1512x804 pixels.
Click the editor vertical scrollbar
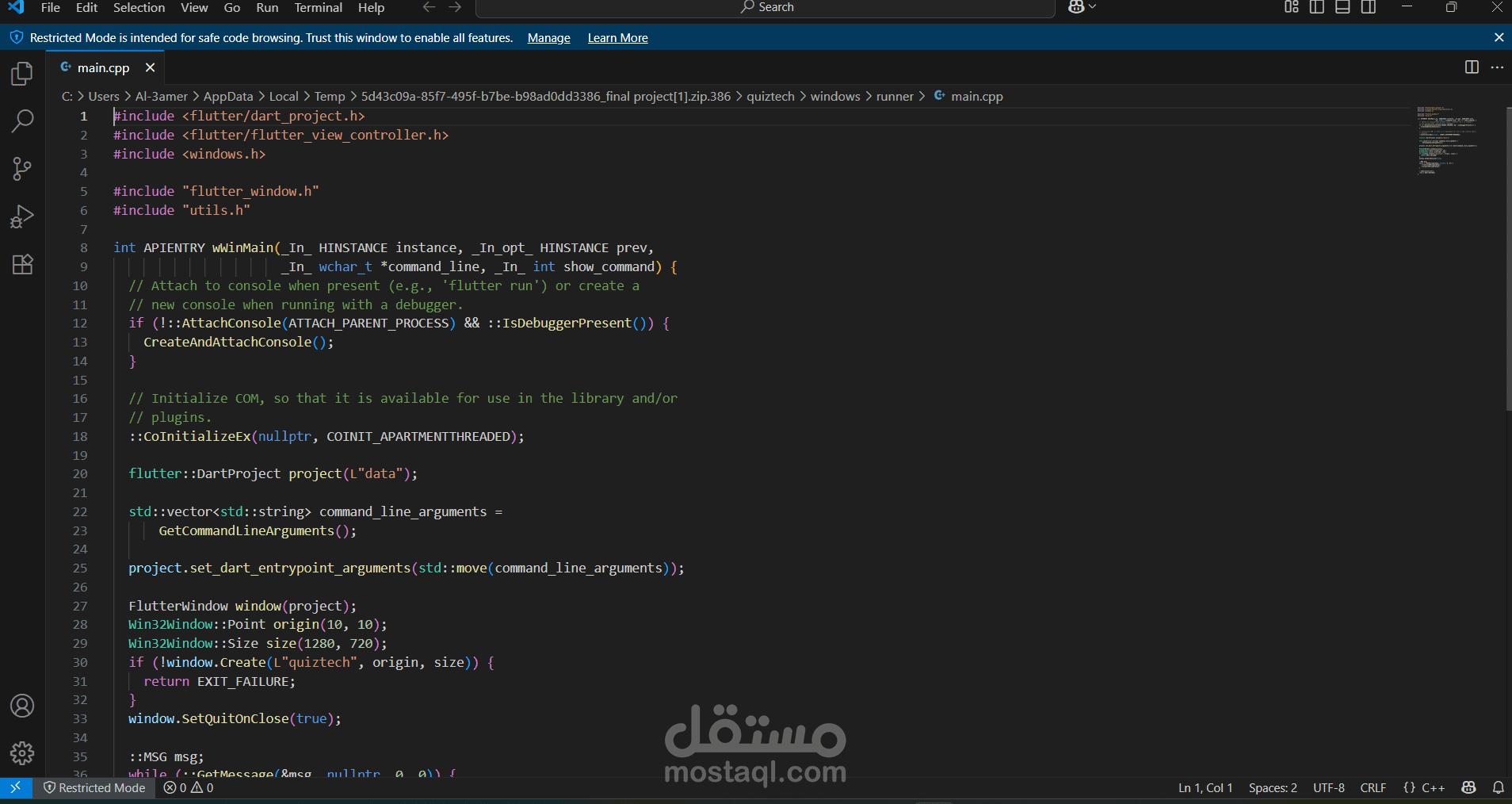[x=1508, y=258]
